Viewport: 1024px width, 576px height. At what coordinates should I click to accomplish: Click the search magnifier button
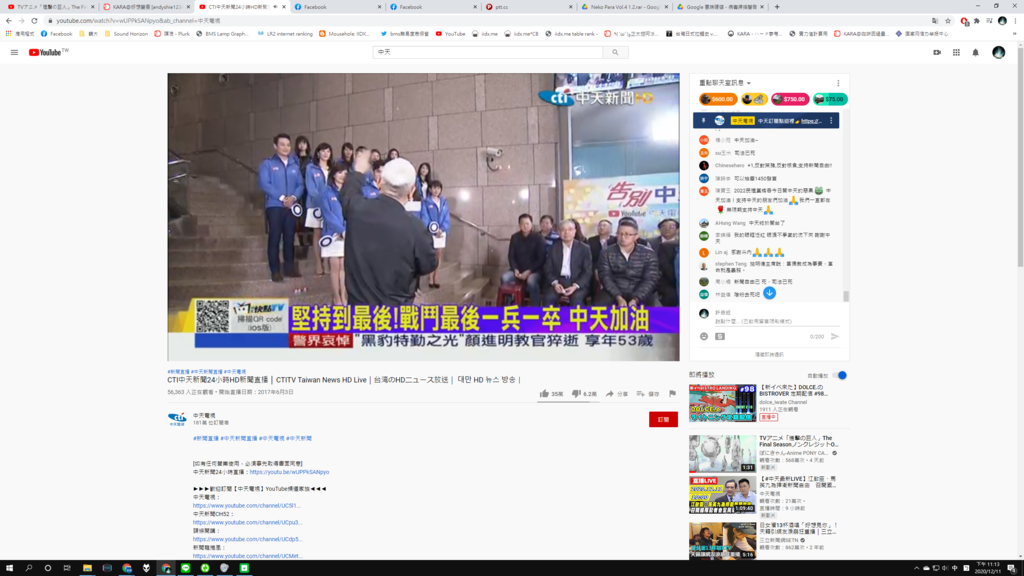(x=615, y=52)
